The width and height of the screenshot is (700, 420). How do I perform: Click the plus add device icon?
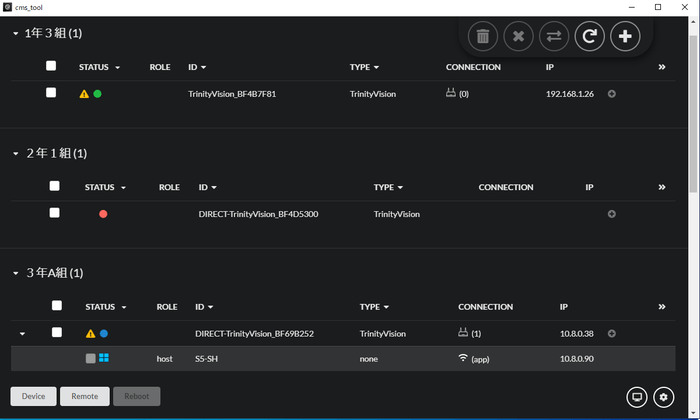[625, 37]
